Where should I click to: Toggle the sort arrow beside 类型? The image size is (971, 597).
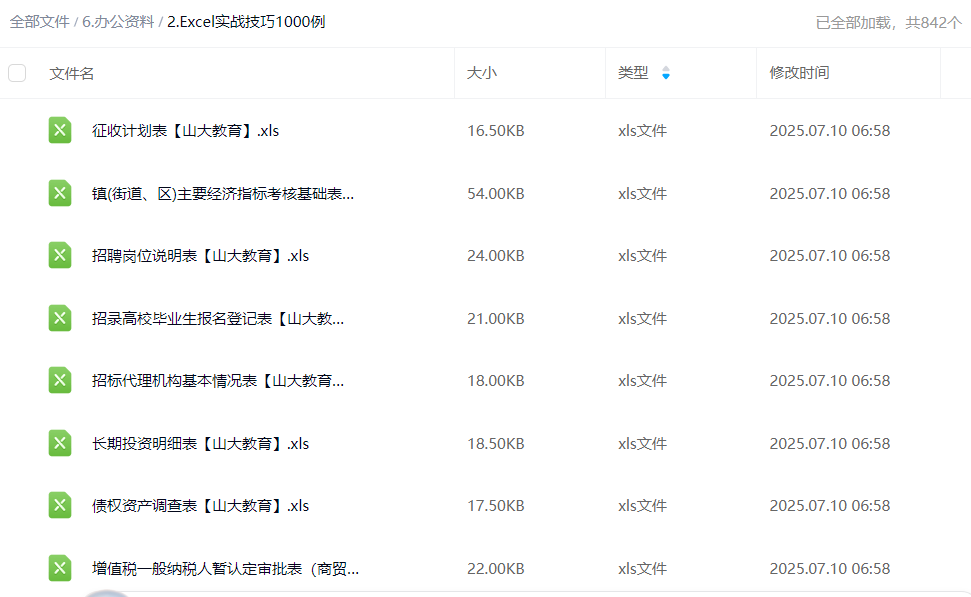pos(666,73)
